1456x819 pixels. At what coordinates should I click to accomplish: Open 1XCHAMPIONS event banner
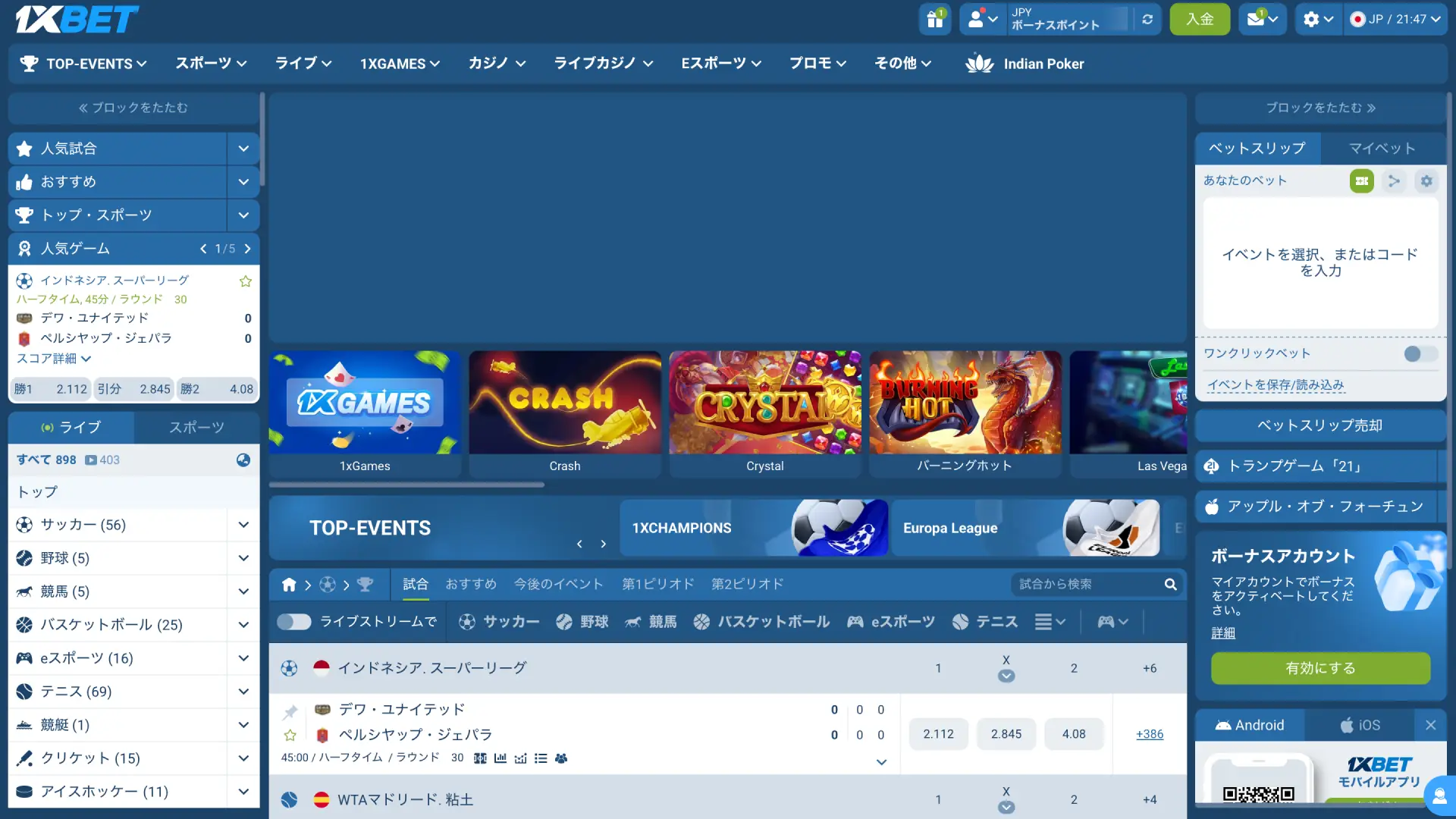point(754,528)
